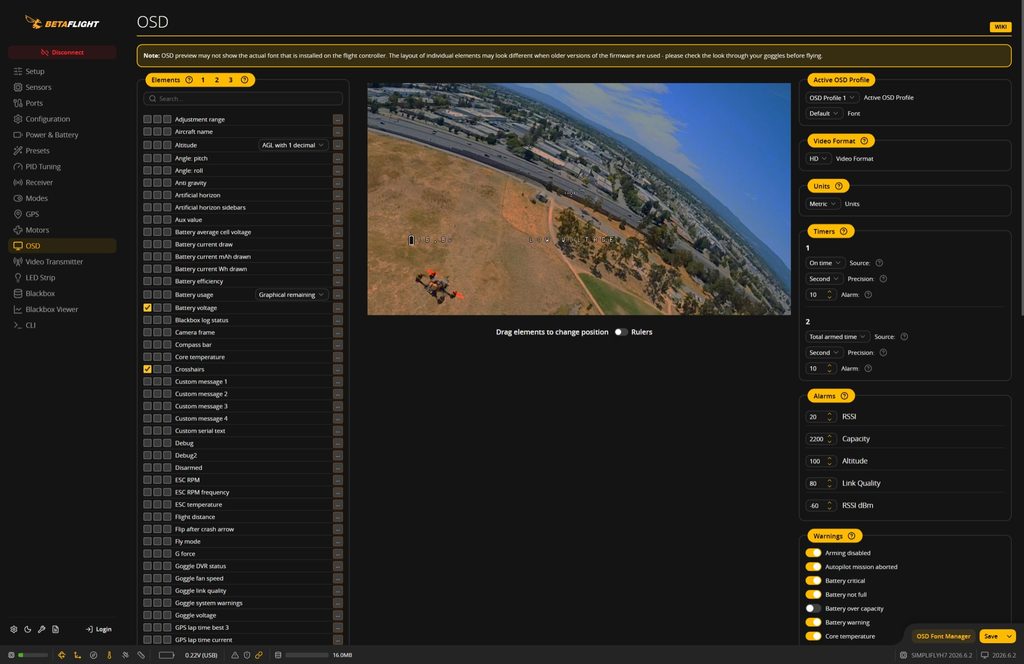Click Timer 1 Precision help icon
Screen dimensions: 1024x664
click(883, 279)
